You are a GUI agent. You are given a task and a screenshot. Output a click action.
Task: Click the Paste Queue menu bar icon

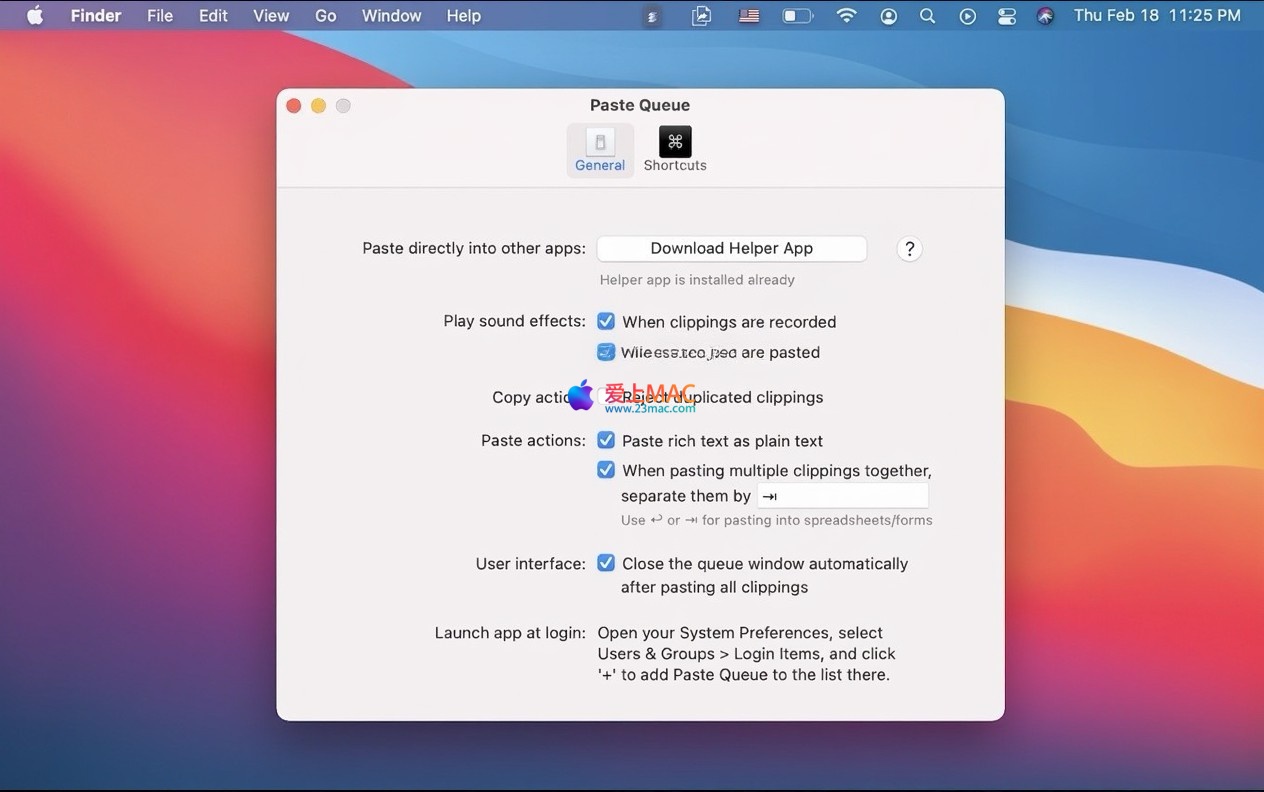tap(652, 16)
